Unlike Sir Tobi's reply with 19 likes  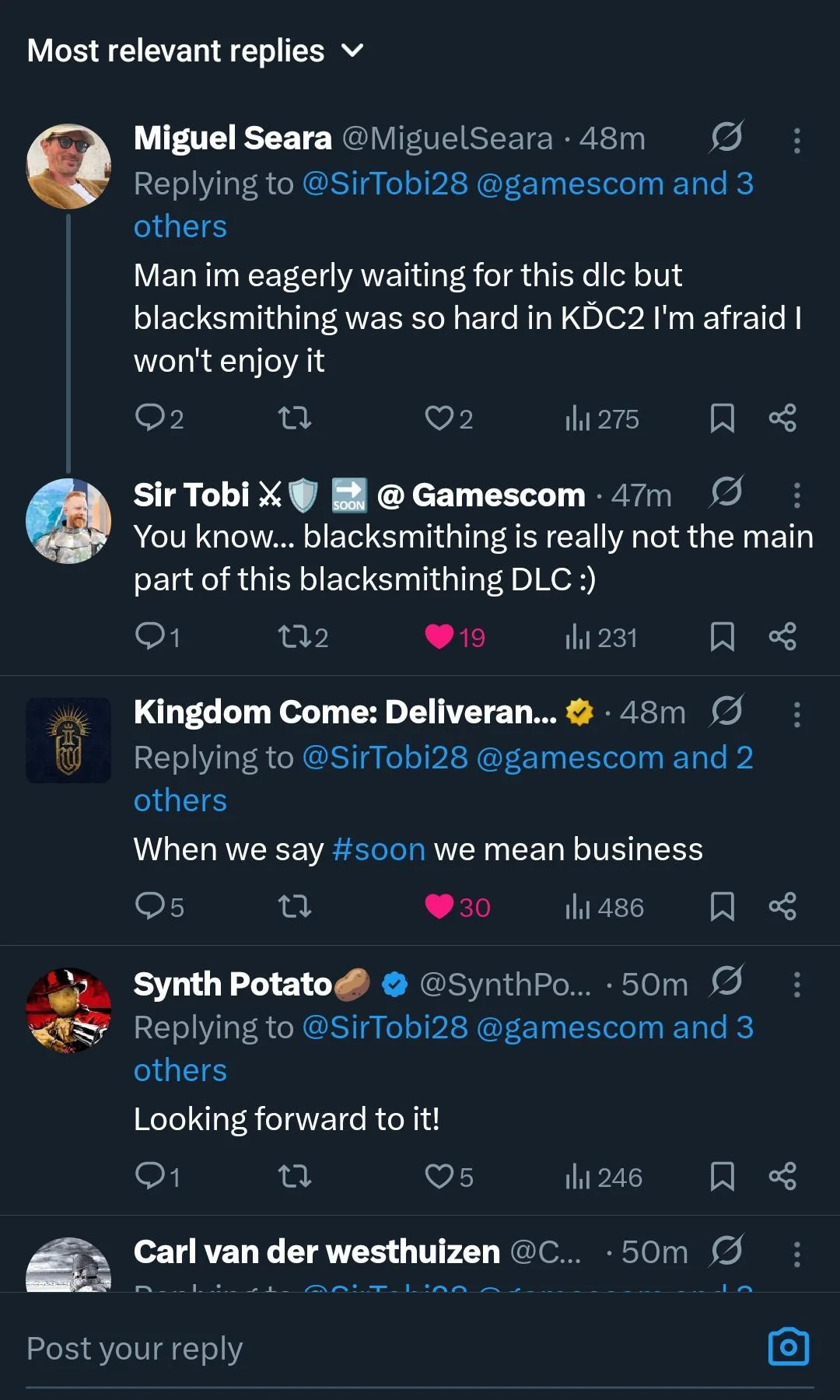click(455, 637)
